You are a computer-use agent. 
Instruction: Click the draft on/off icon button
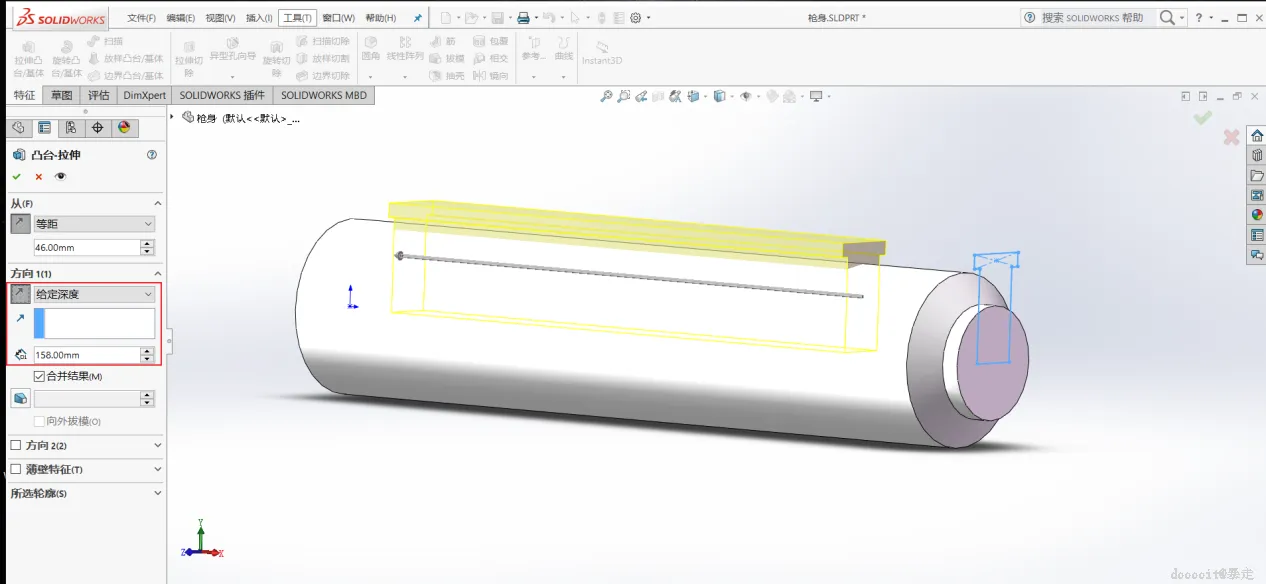(20, 398)
